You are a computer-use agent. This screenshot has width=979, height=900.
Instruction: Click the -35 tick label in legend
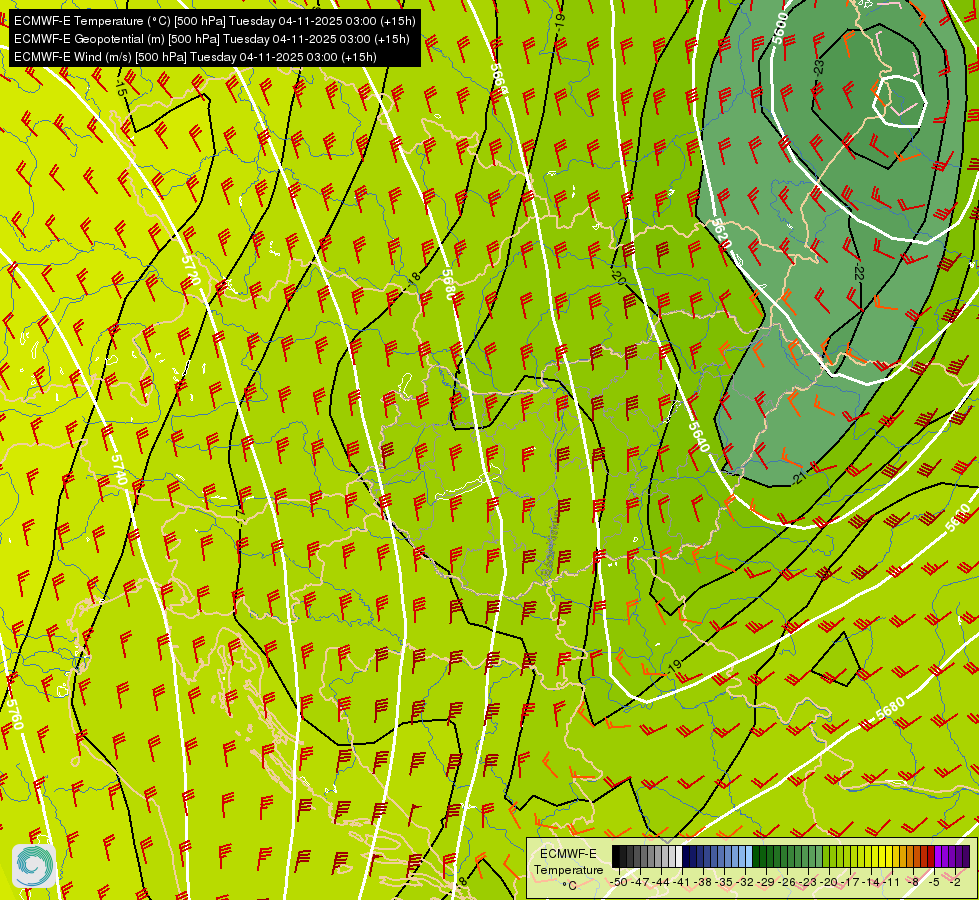click(724, 883)
